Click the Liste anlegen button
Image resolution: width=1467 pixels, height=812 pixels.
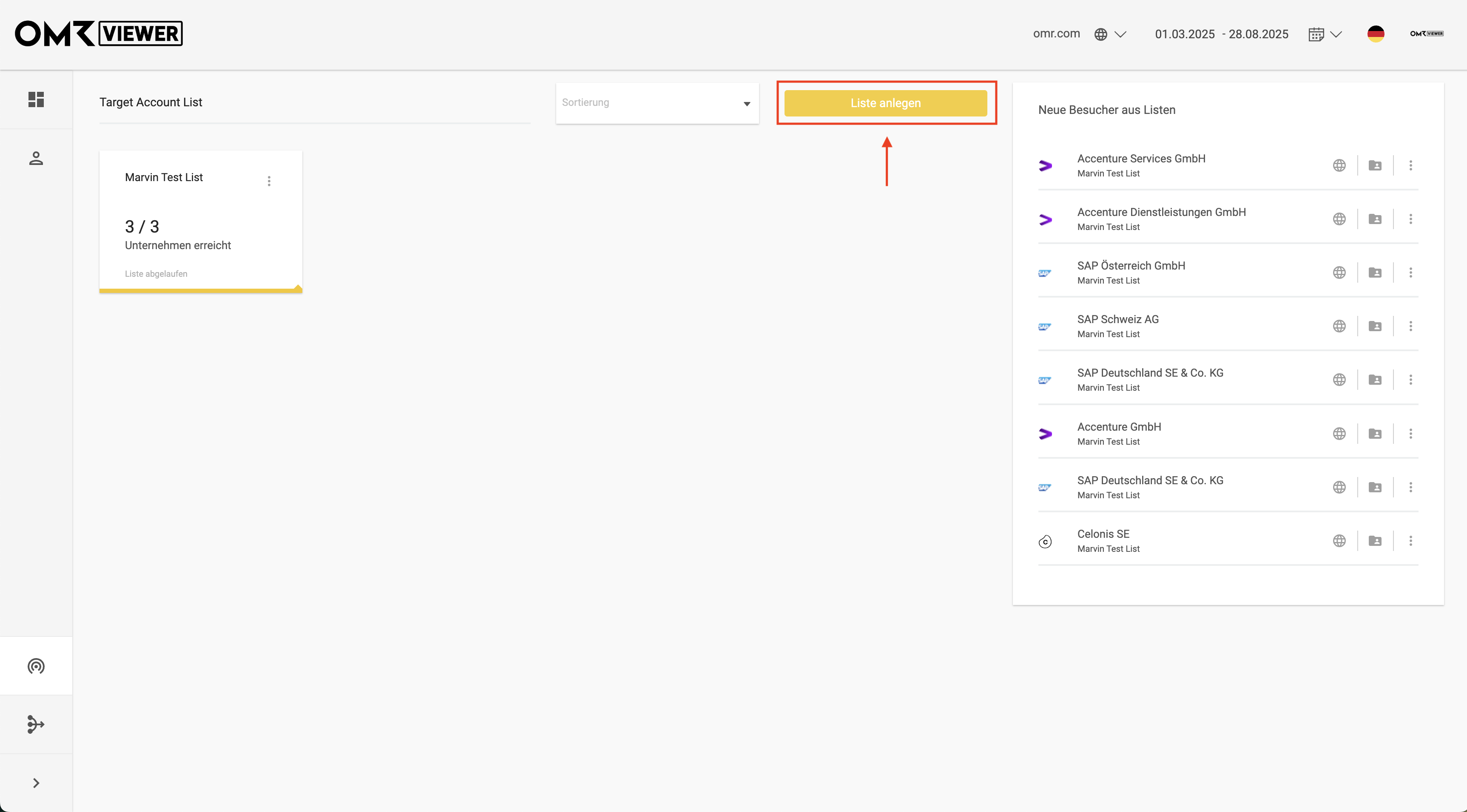click(886, 103)
